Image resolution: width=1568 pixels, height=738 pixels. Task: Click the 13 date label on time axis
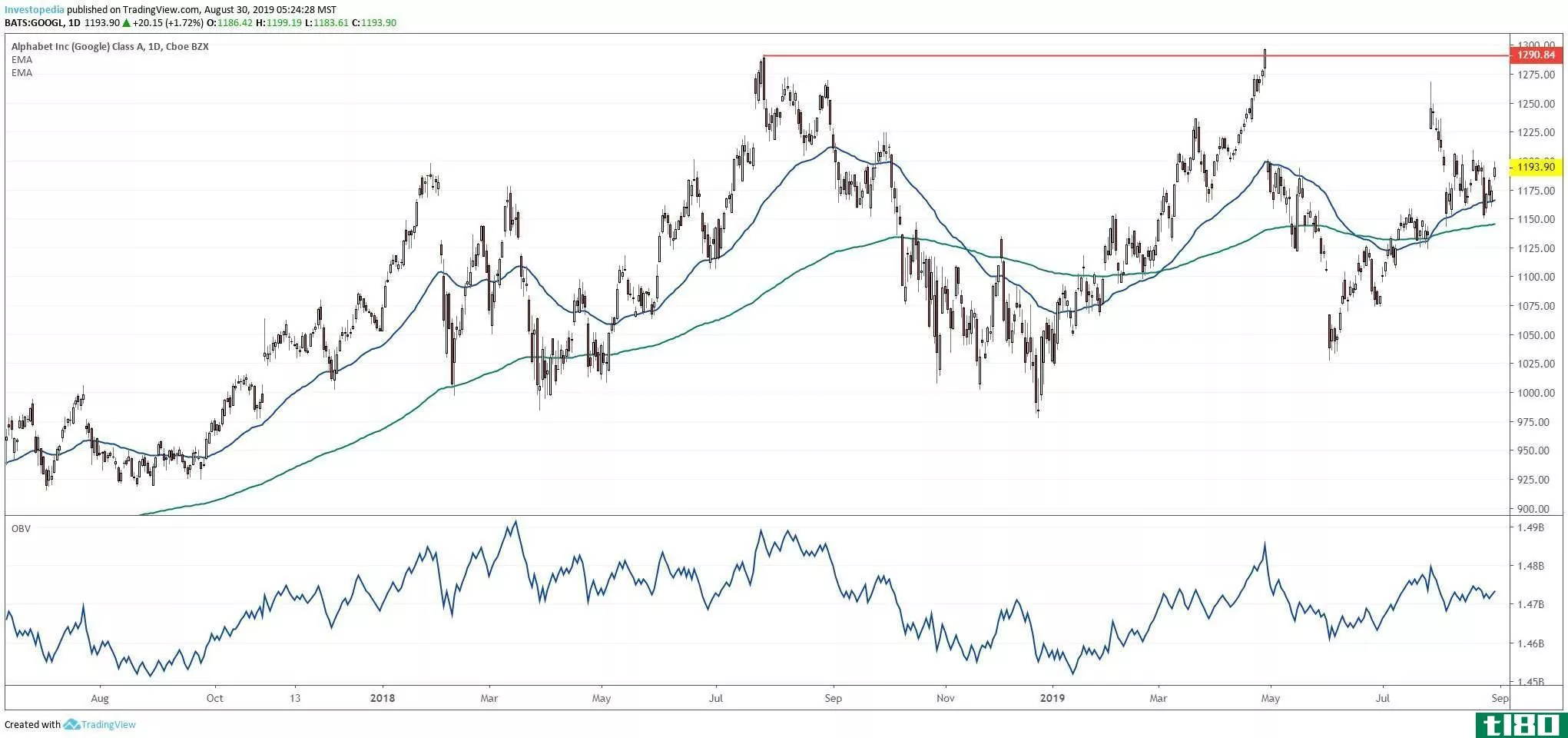[x=295, y=698]
